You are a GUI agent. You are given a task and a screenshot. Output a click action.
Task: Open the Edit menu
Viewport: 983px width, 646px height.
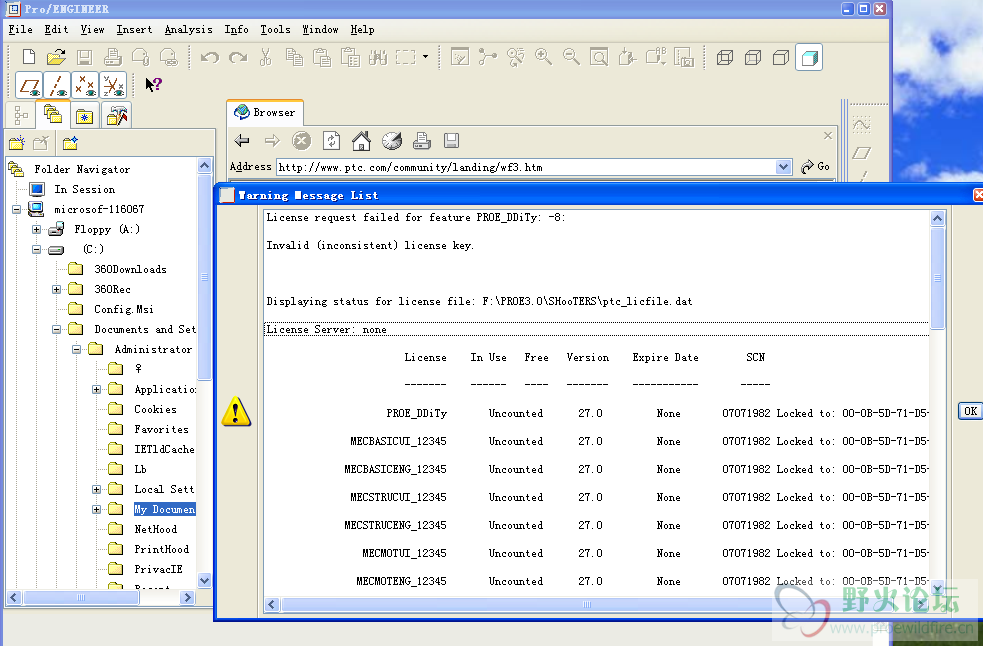click(x=56, y=29)
